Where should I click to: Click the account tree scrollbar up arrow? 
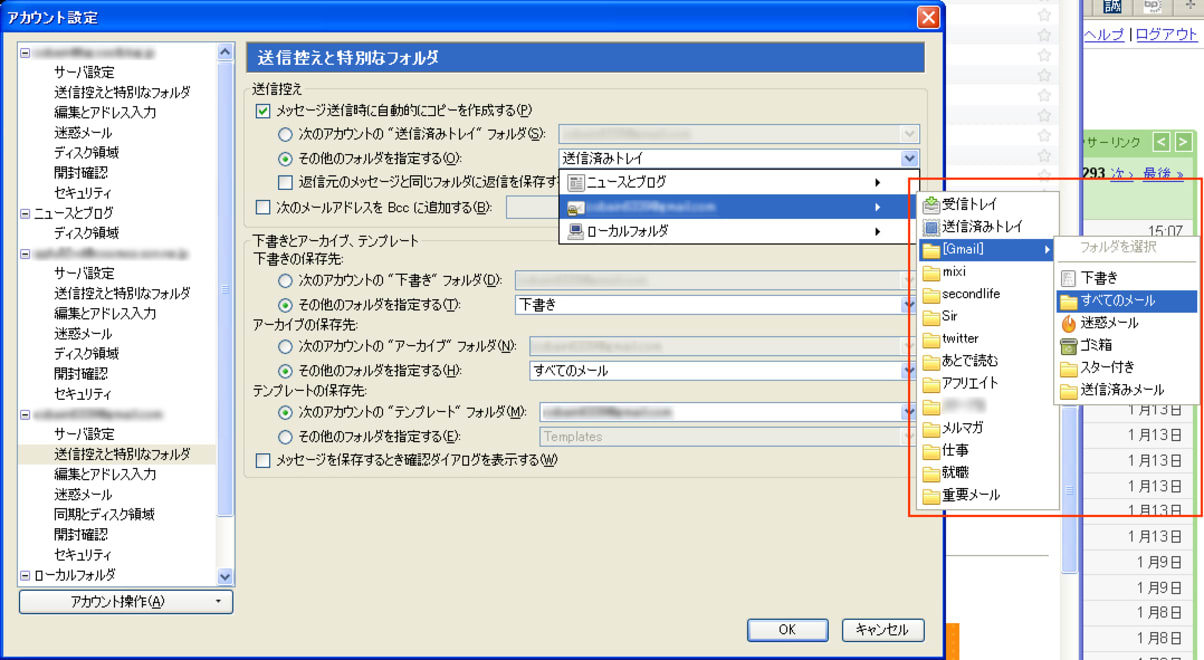[225, 52]
